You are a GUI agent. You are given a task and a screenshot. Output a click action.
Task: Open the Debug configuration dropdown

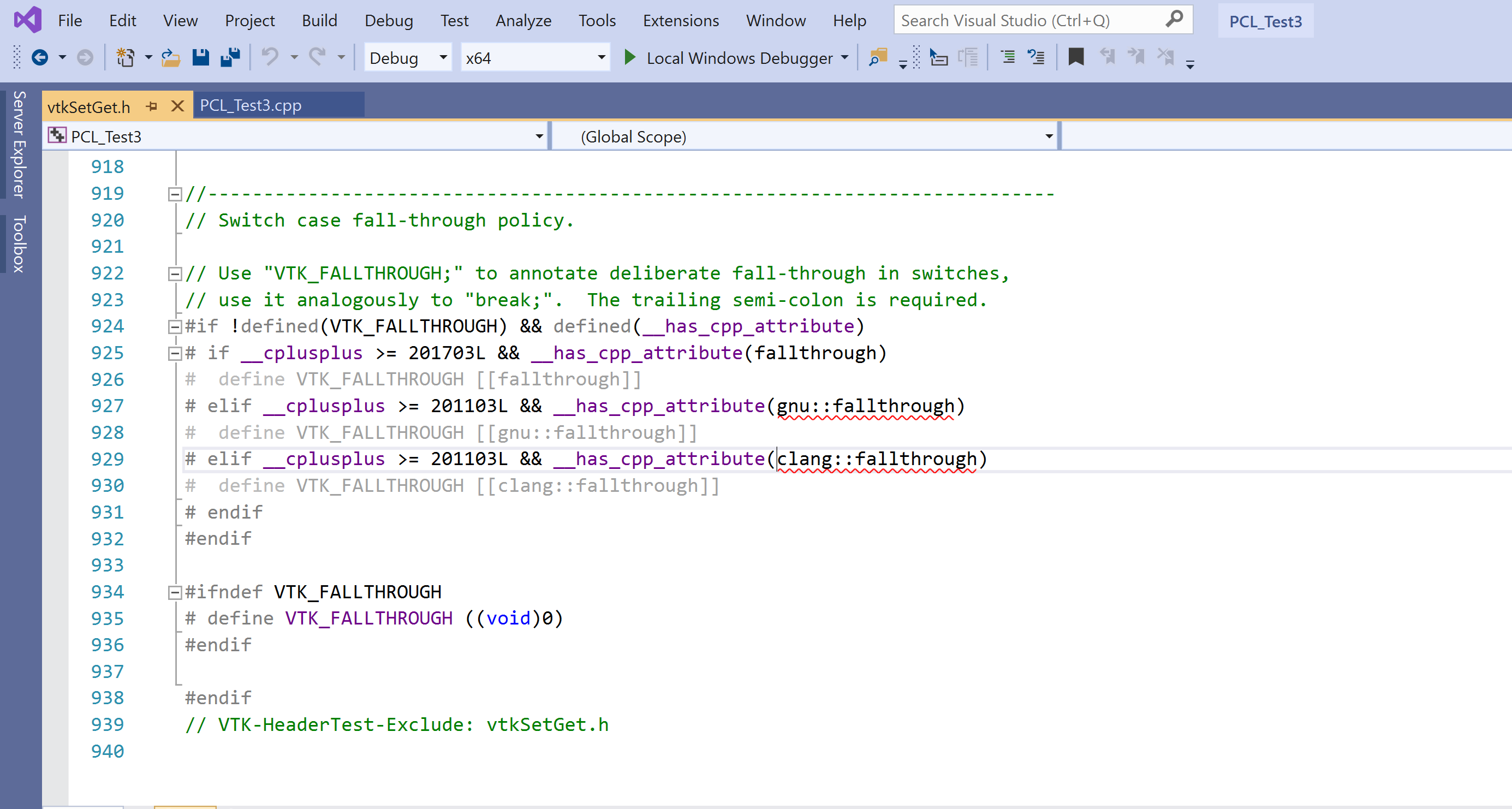pos(442,57)
